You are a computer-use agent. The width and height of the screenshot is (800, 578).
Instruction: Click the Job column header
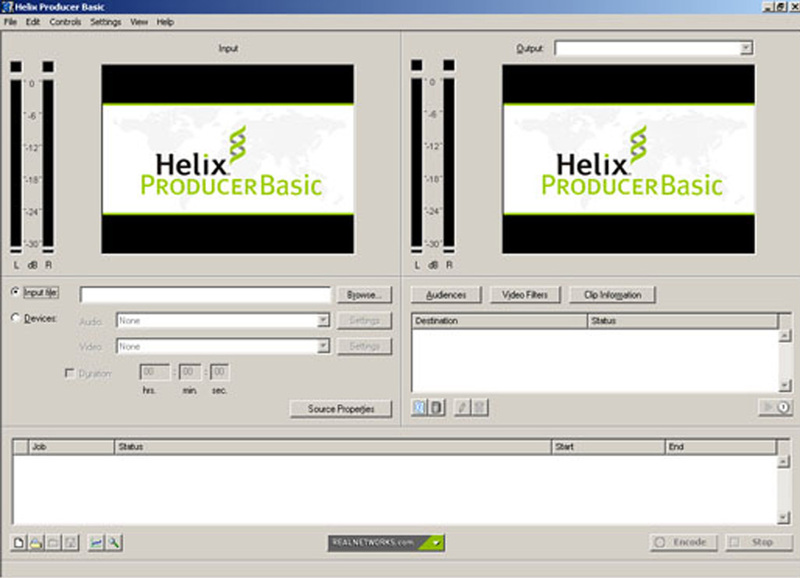[x=71, y=447]
